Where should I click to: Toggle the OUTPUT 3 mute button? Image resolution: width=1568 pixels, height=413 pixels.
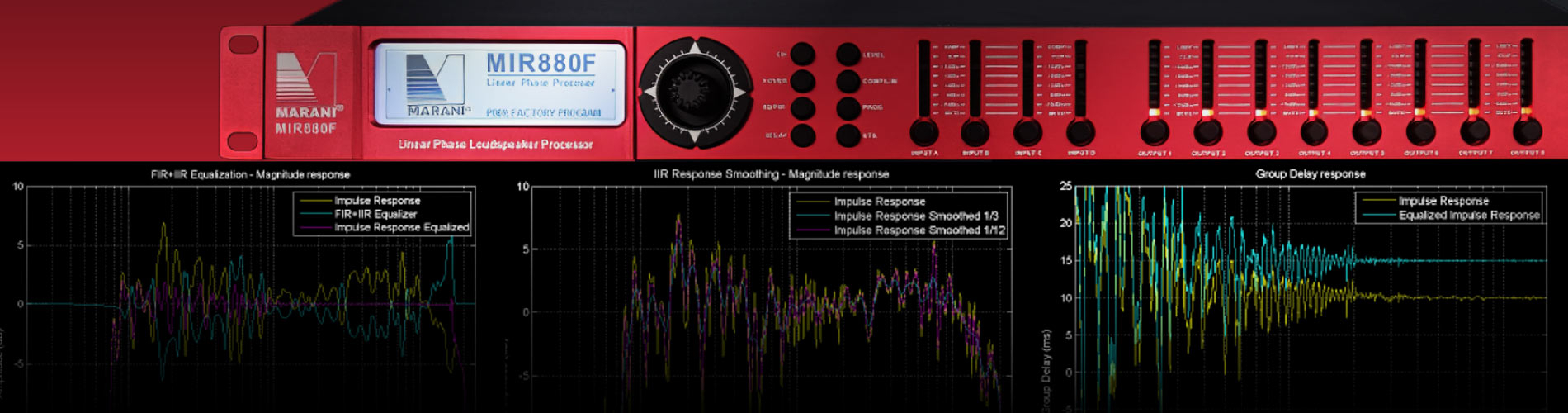[1261, 132]
